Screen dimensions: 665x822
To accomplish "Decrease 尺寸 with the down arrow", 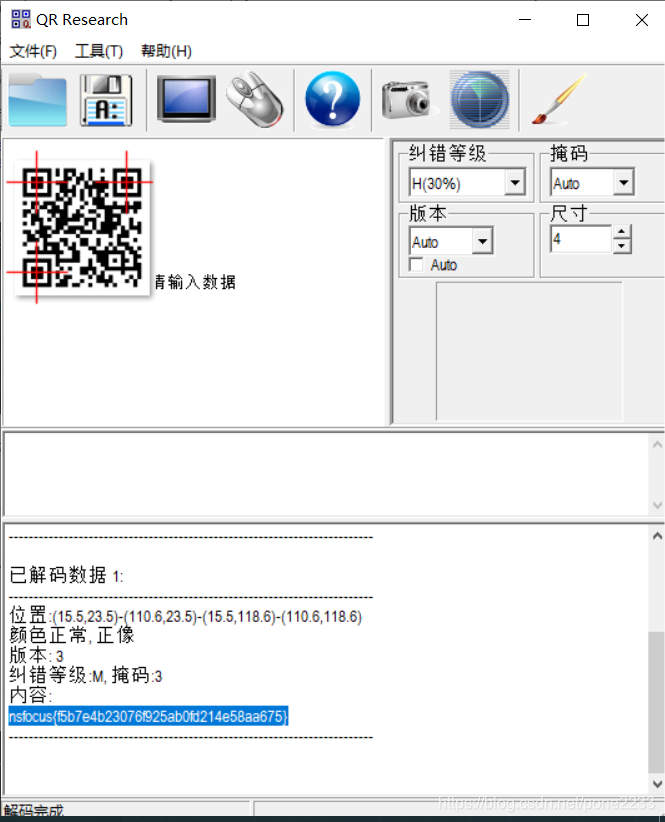I will (x=622, y=246).
